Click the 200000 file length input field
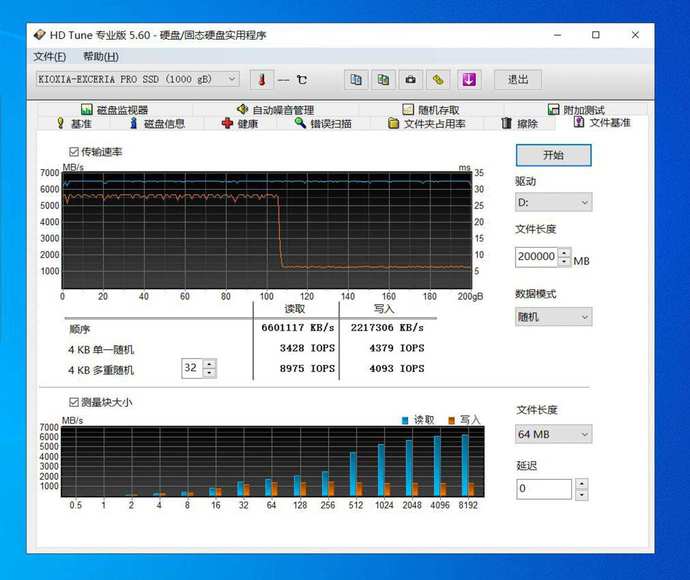 pos(535,257)
